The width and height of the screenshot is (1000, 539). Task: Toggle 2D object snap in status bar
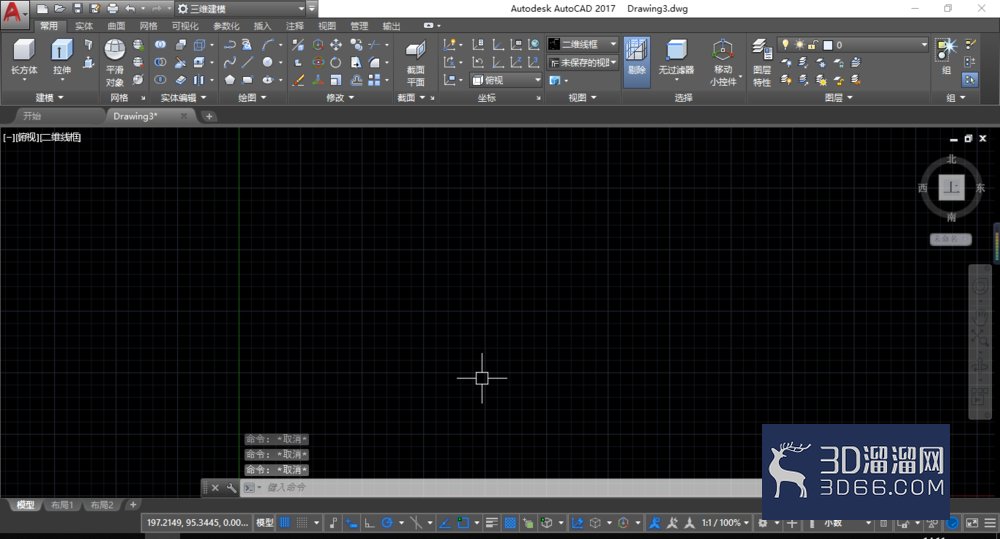(x=463, y=522)
